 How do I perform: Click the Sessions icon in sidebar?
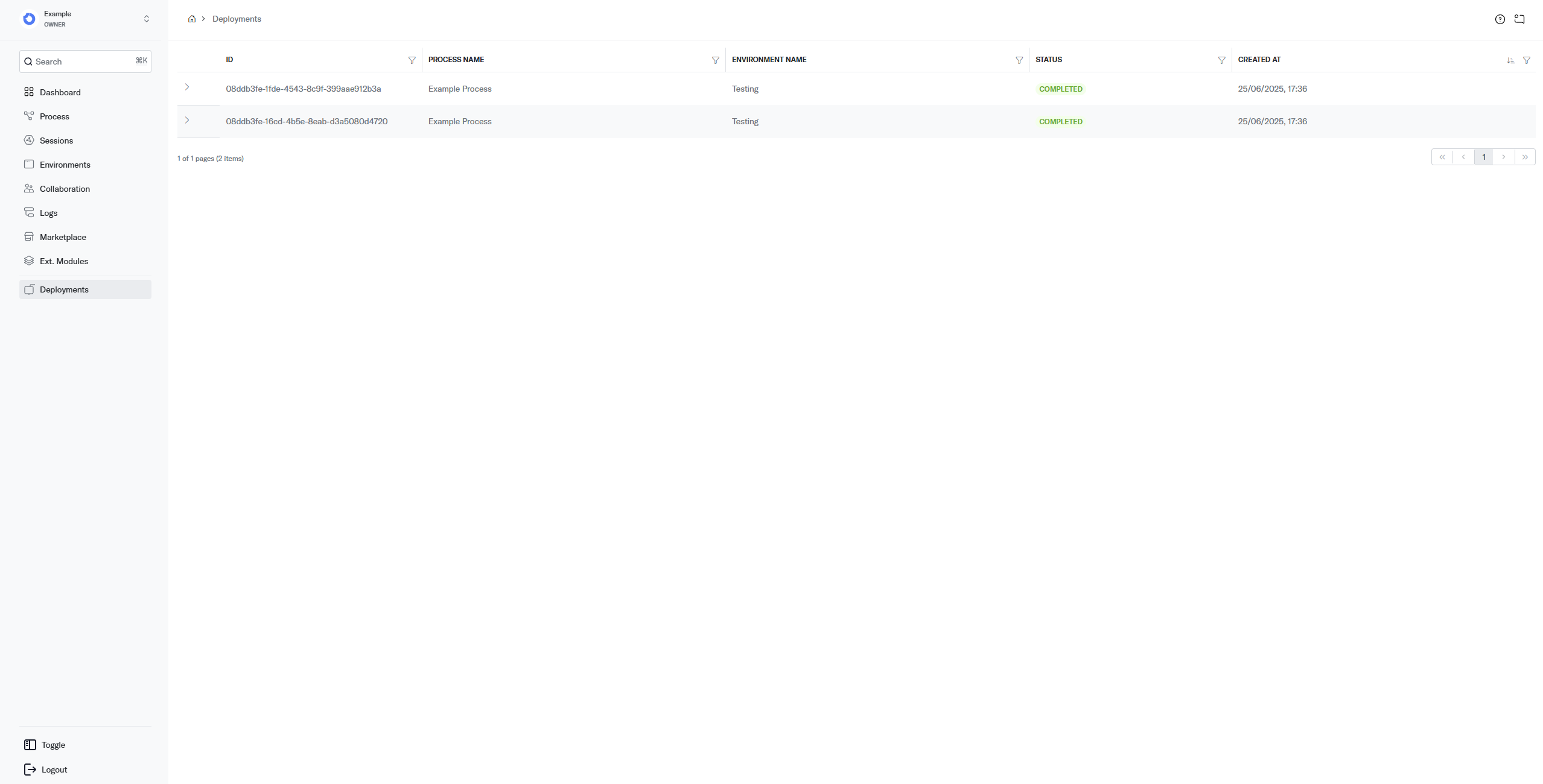click(x=29, y=140)
